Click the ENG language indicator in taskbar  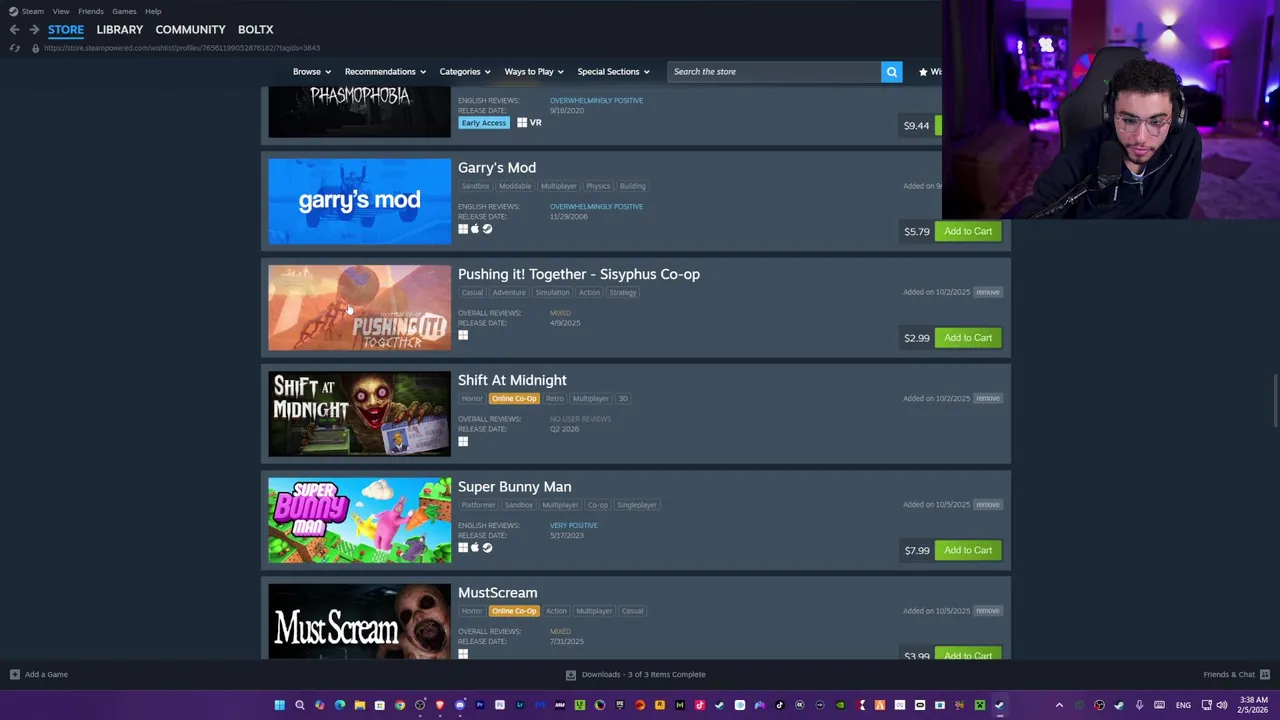coord(1183,705)
